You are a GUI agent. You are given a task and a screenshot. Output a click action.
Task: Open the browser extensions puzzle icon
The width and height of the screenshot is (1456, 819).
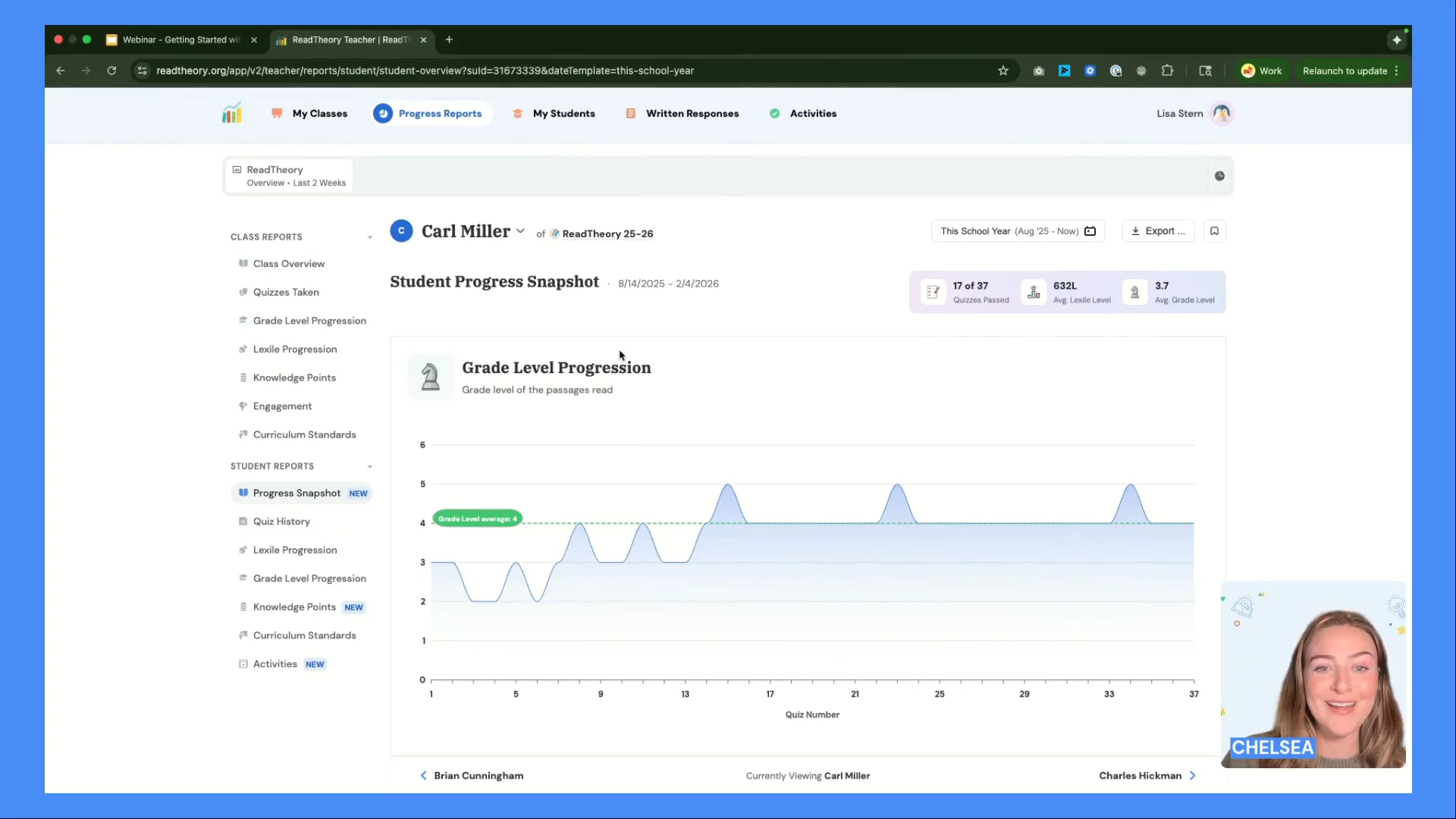click(1167, 71)
